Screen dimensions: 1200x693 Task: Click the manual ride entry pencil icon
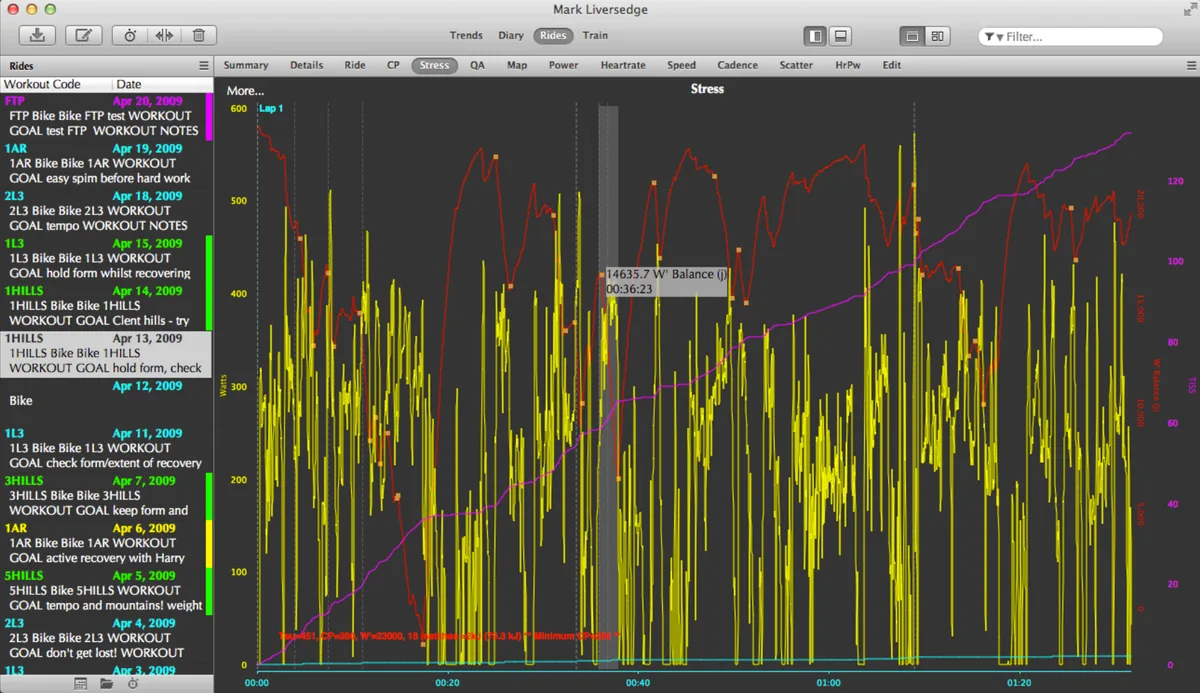pos(84,36)
